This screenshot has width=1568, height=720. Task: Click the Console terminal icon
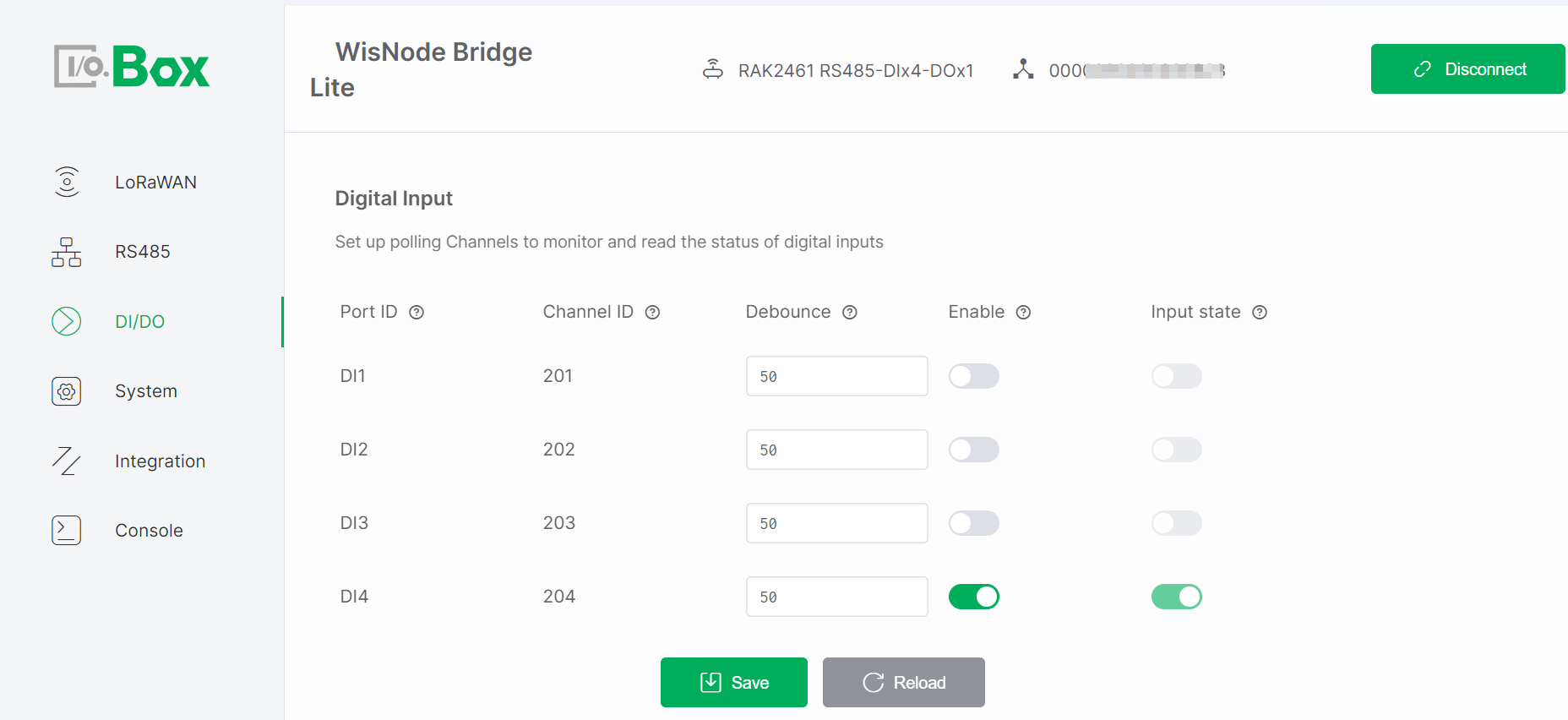(66, 531)
